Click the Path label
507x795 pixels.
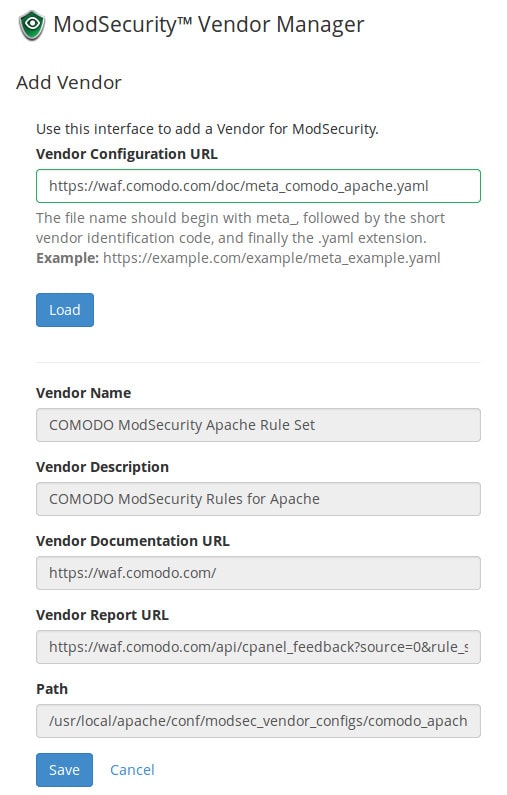[x=52, y=689]
